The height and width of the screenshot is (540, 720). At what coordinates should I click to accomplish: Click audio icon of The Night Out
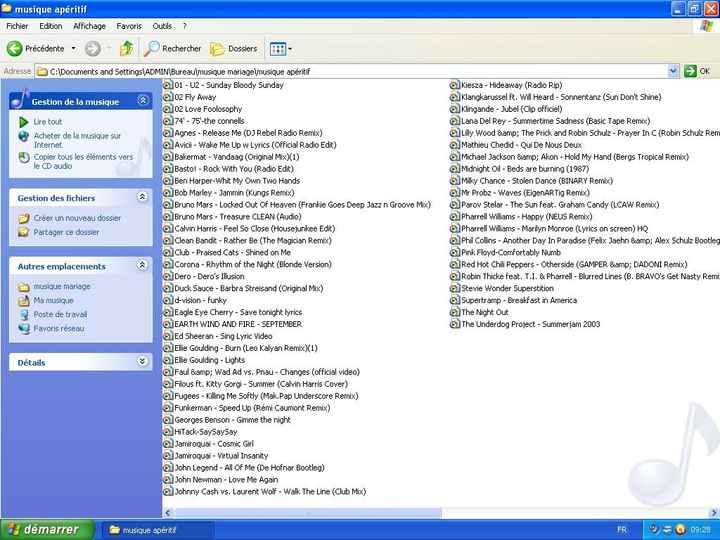pyautogui.click(x=455, y=312)
